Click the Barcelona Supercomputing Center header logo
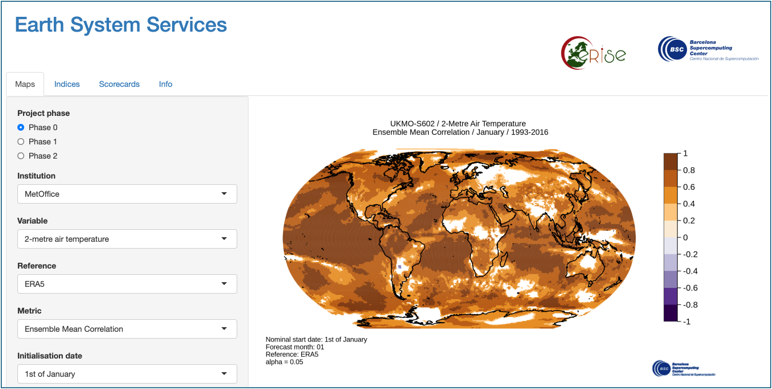This screenshot has width=772, height=389. pos(708,49)
